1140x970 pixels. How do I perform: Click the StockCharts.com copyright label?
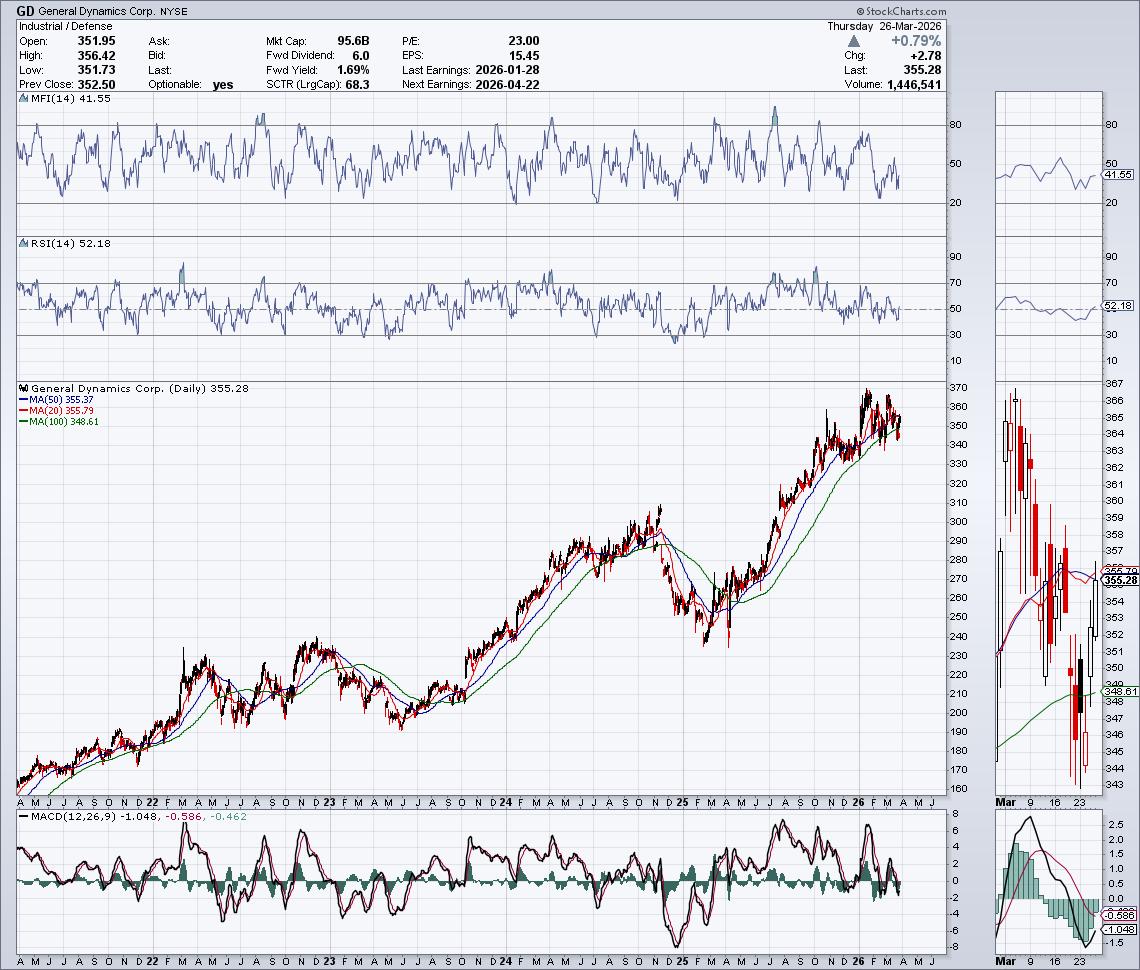[901, 11]
